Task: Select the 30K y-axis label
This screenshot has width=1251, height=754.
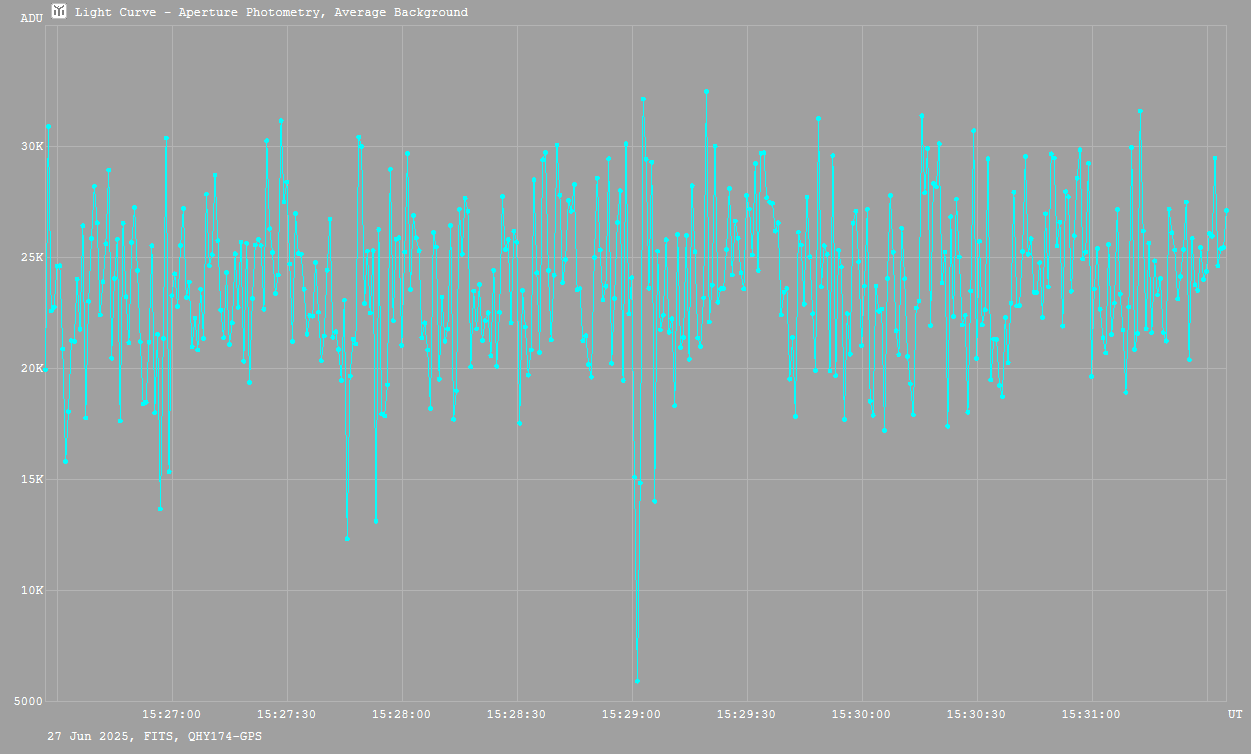Action: pyautogui.click(x=33, y=147)
